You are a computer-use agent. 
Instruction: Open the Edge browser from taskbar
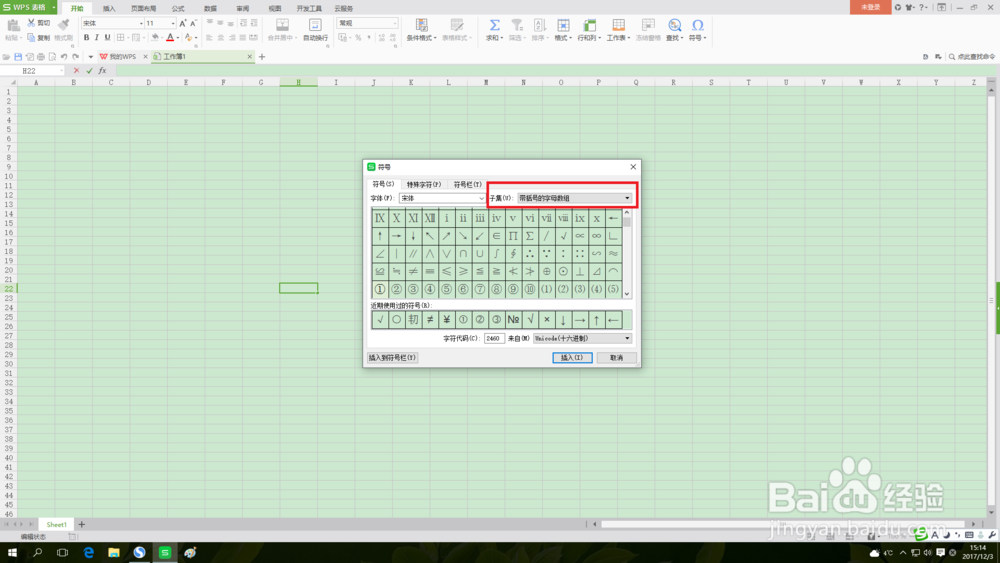[x=89, y=552]
